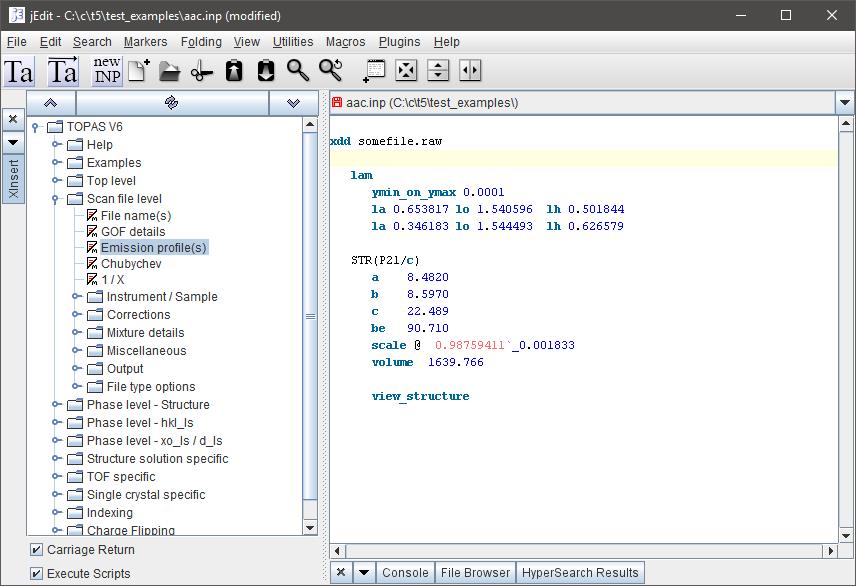Image resolution: width=856 pixels, height=586 pixels.
Task: Disable the Execute Scripts checkbox
Action: [37, 574]
